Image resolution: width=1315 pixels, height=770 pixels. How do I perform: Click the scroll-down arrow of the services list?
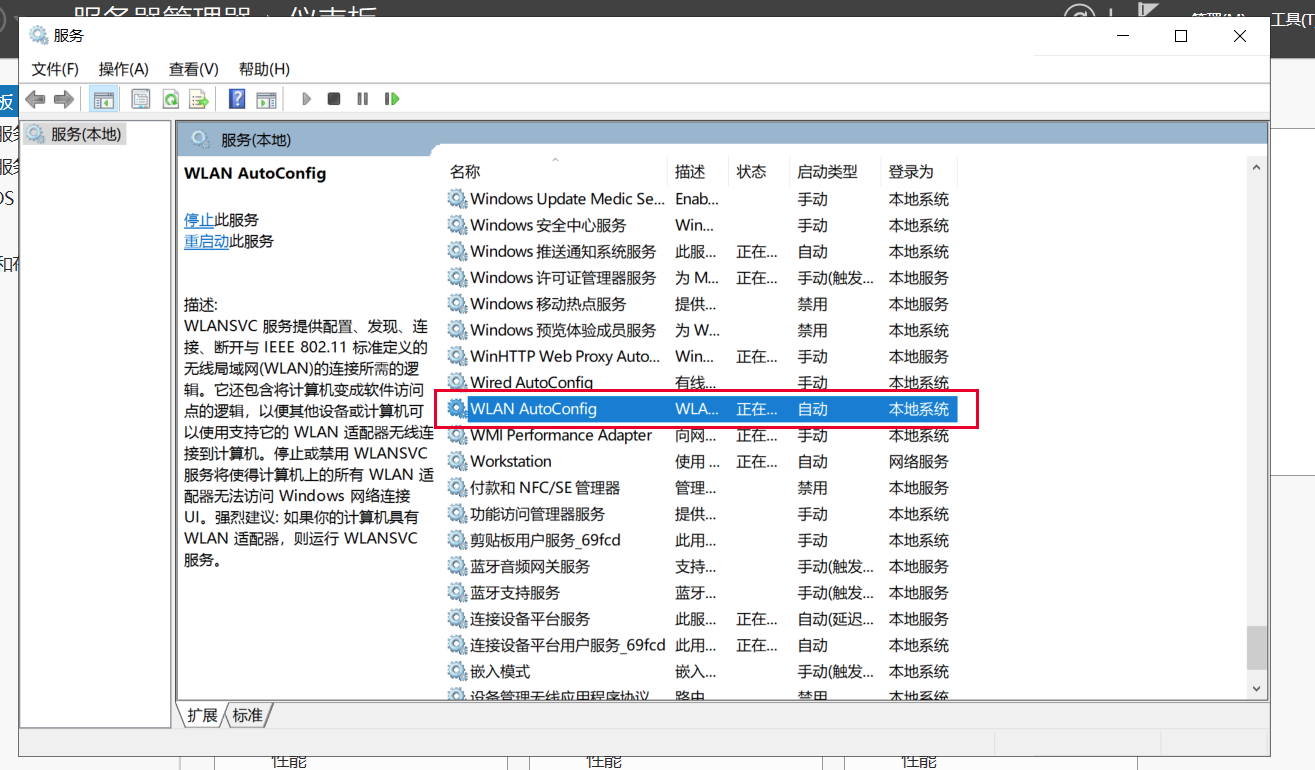(x=1257, y=688)
